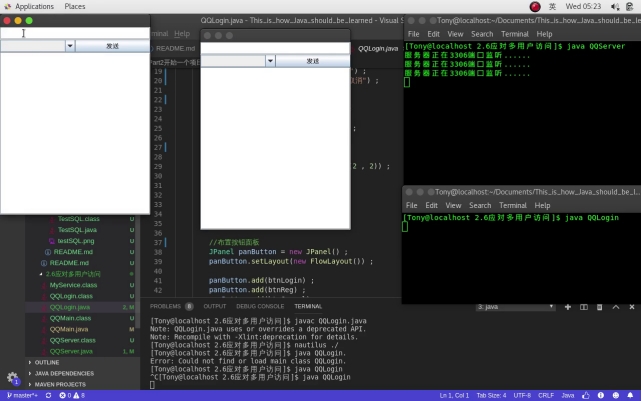Open the Places menu in top bar
642x401 pixels.
click(x=75, y=7)
